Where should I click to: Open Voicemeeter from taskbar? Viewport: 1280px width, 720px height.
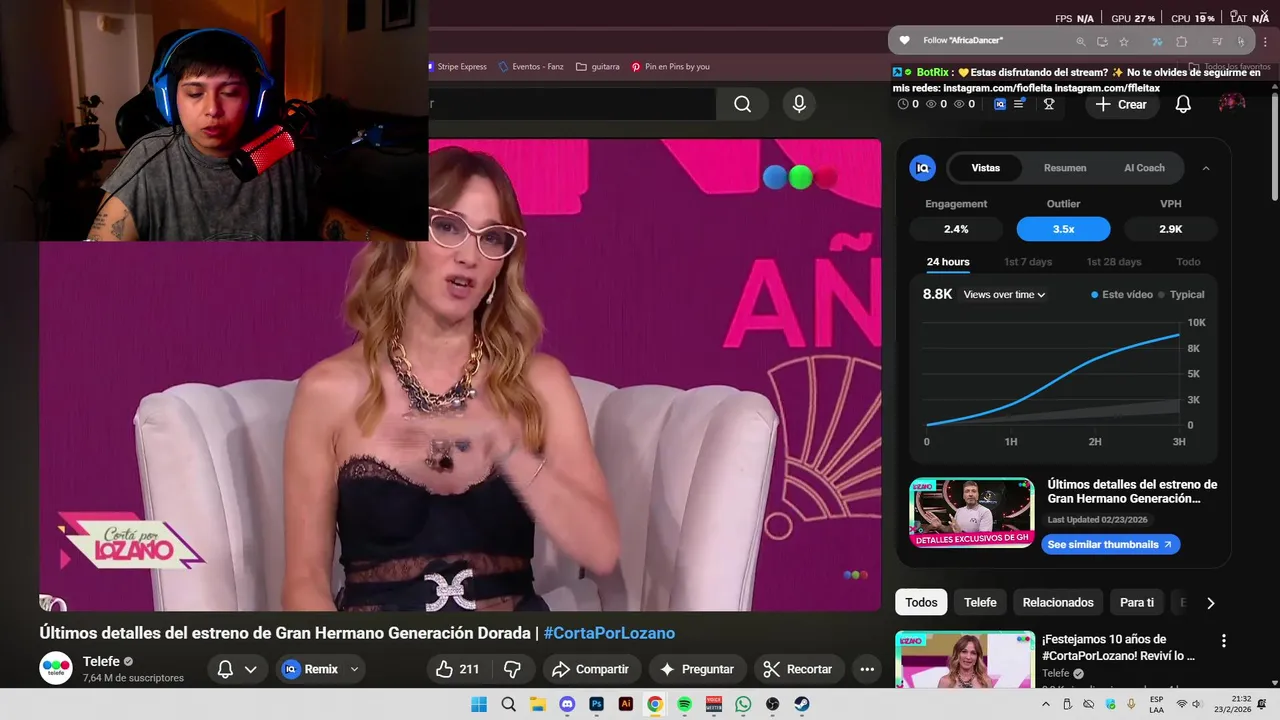[x=714, y=704]
